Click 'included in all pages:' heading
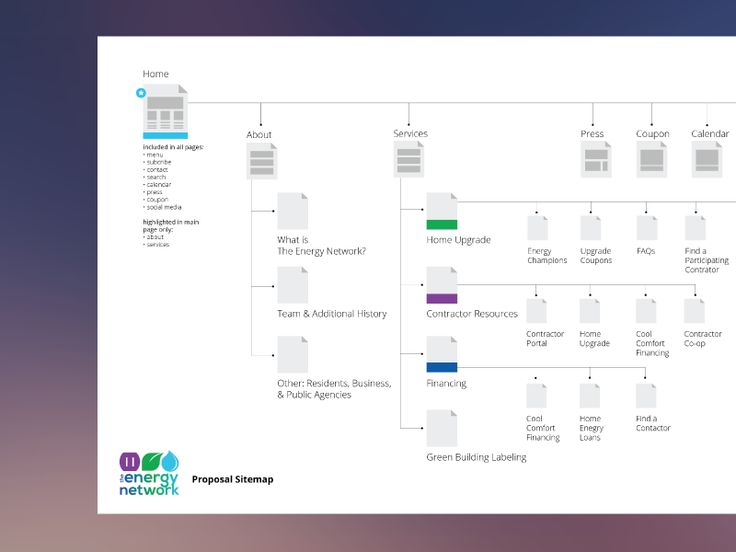This screenshot has height=552, width=736. [x=173, y=147]
